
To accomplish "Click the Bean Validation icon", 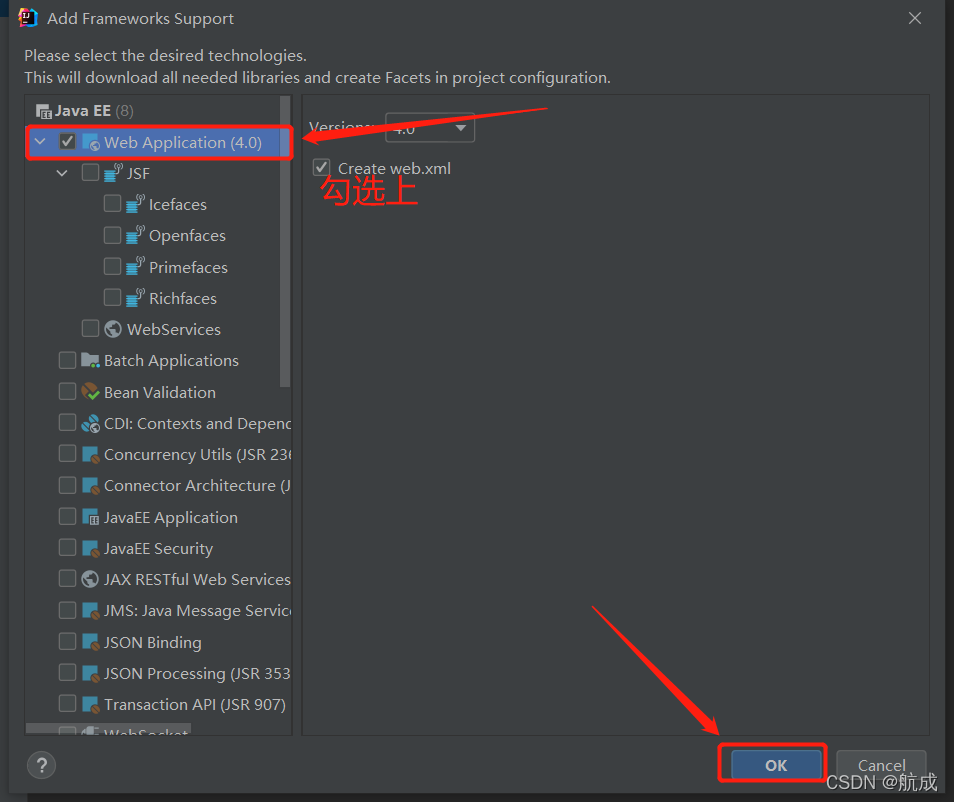I will [x=91, y=391].
